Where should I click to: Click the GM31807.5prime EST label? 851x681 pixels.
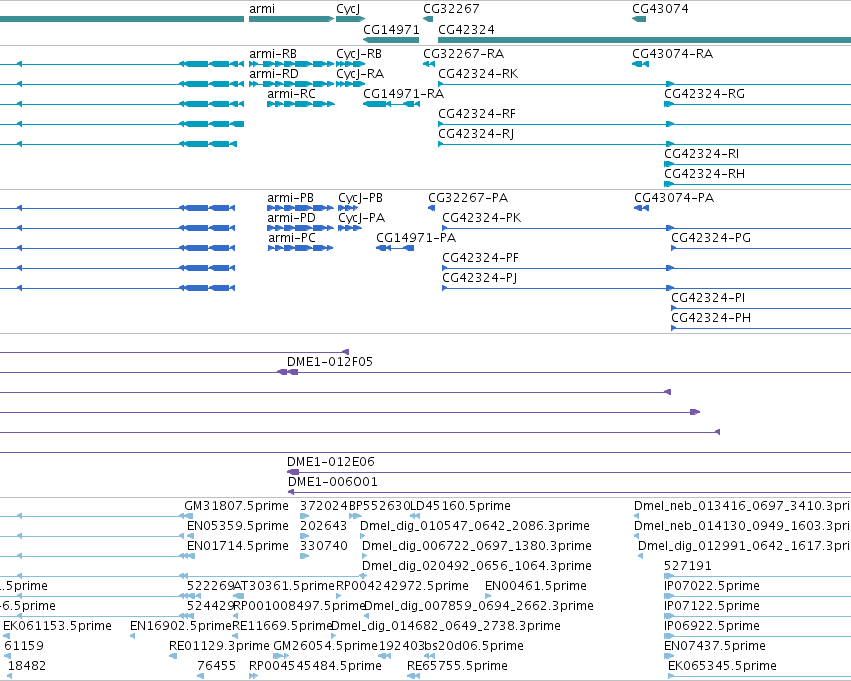coord(237,507)
